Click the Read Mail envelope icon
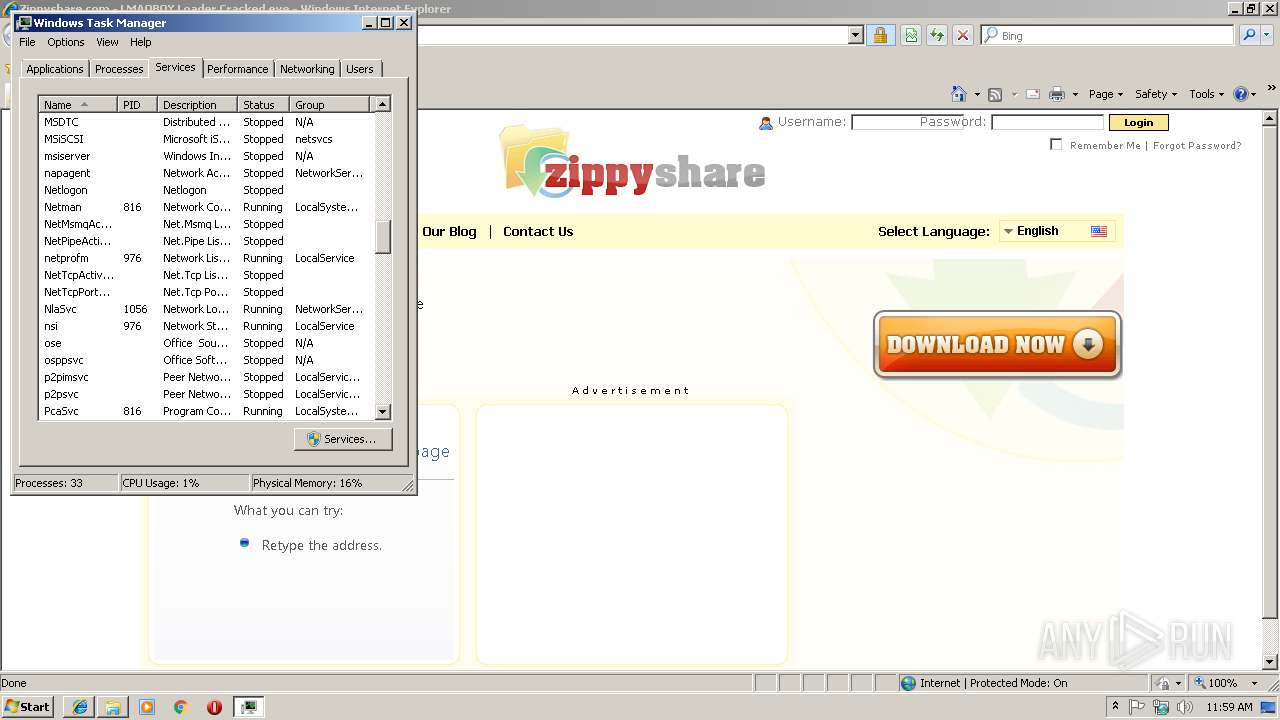Screen dimensions: 1280x720 [1033, 94]
